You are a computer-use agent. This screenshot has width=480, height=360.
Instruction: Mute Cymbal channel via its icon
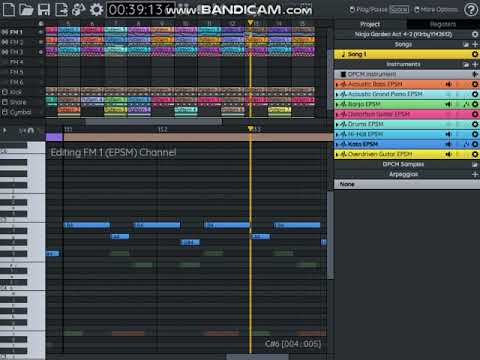5,112
